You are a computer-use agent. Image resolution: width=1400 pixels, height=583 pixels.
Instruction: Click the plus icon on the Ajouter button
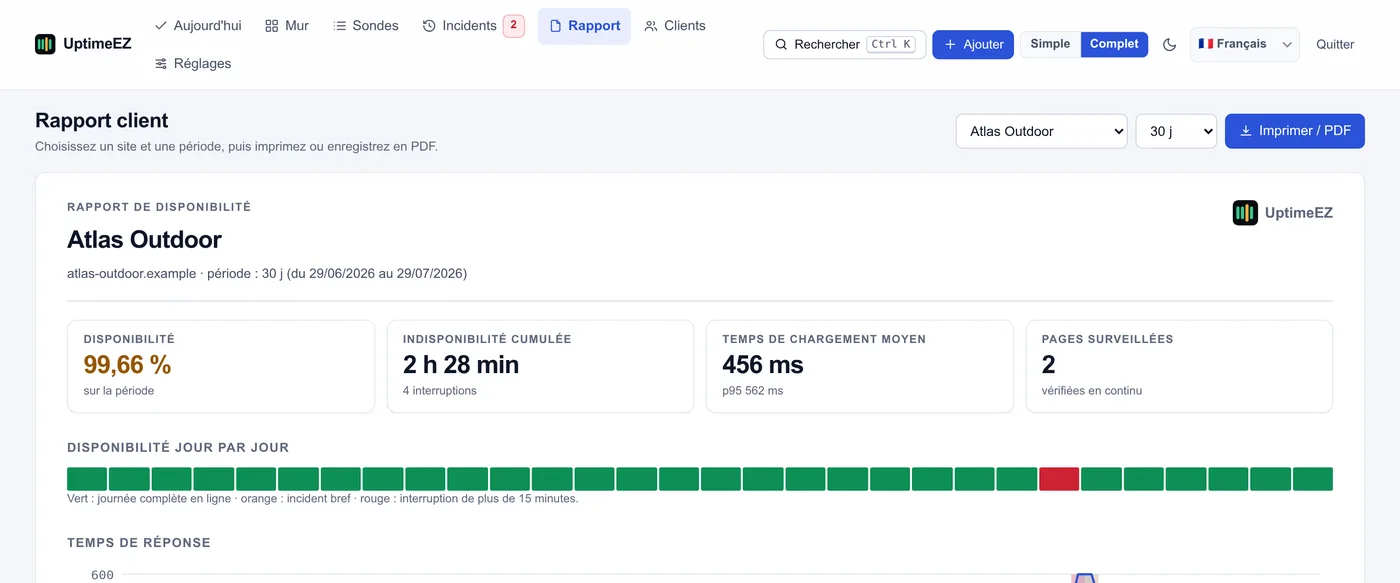951,45
